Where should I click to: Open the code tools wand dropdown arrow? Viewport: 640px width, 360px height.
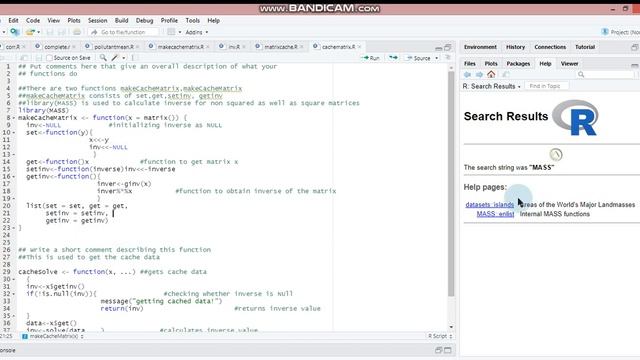pyautogui.click(x=124, y=58)
